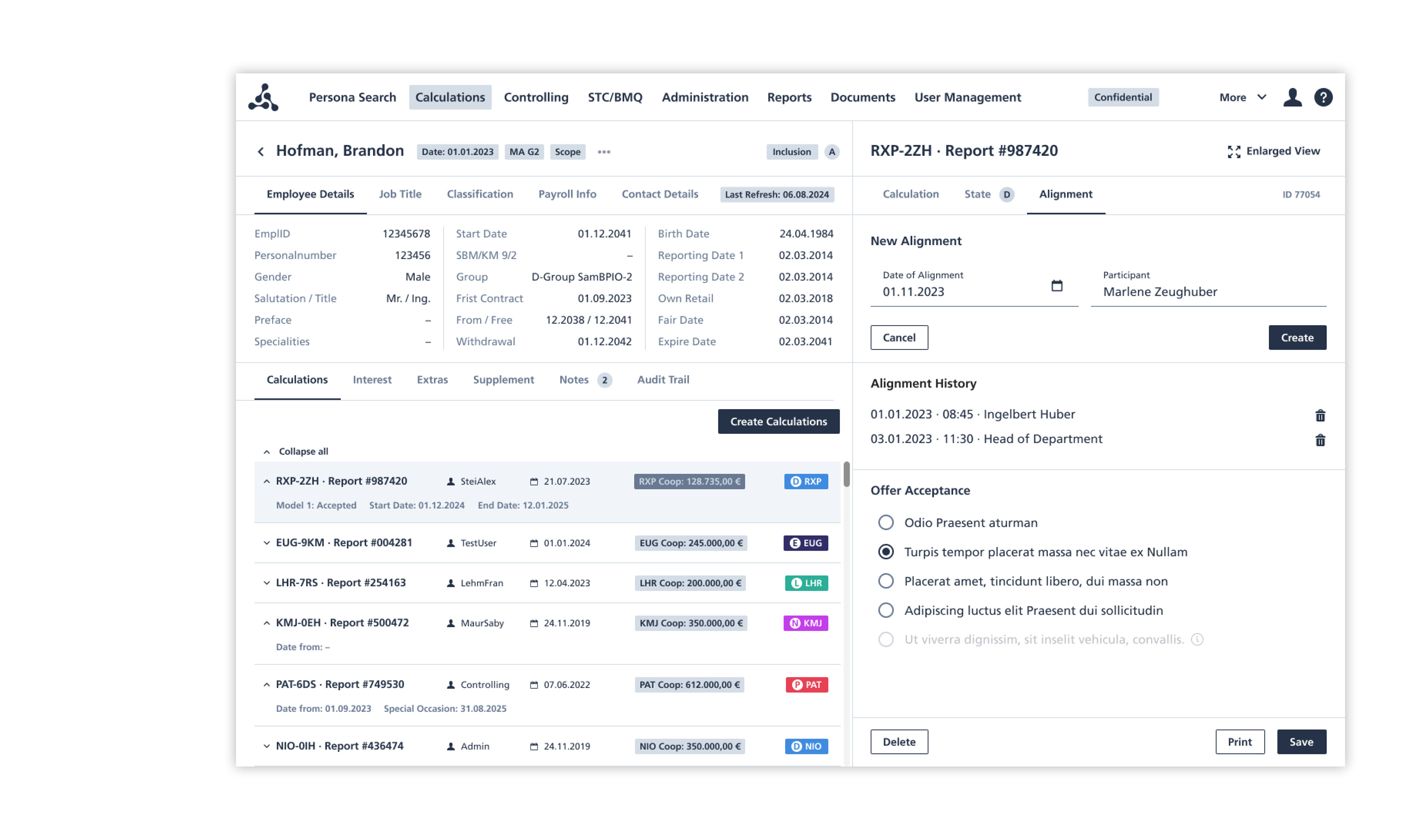Click the app logo icon
Screen dimensions: 1418x840
[263, 97]
